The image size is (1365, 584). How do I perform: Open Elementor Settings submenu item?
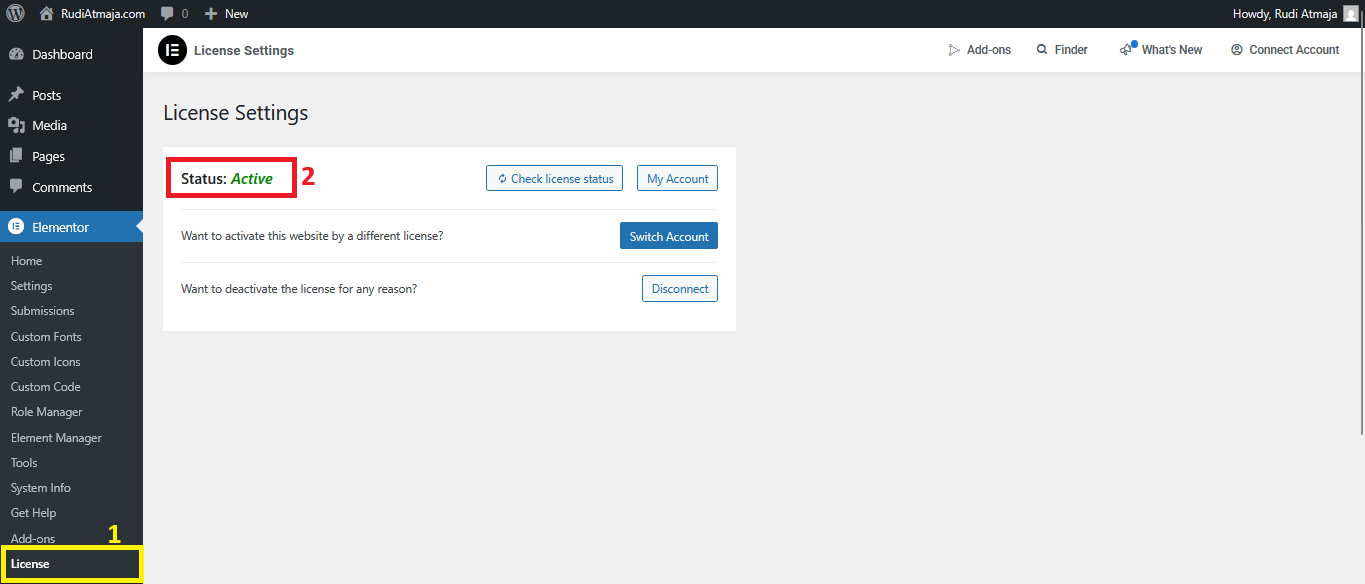[31, 286]
